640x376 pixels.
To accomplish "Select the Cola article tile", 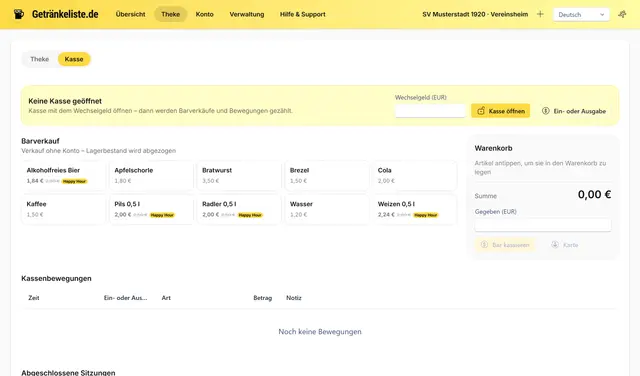I will [x=415, y=176].
